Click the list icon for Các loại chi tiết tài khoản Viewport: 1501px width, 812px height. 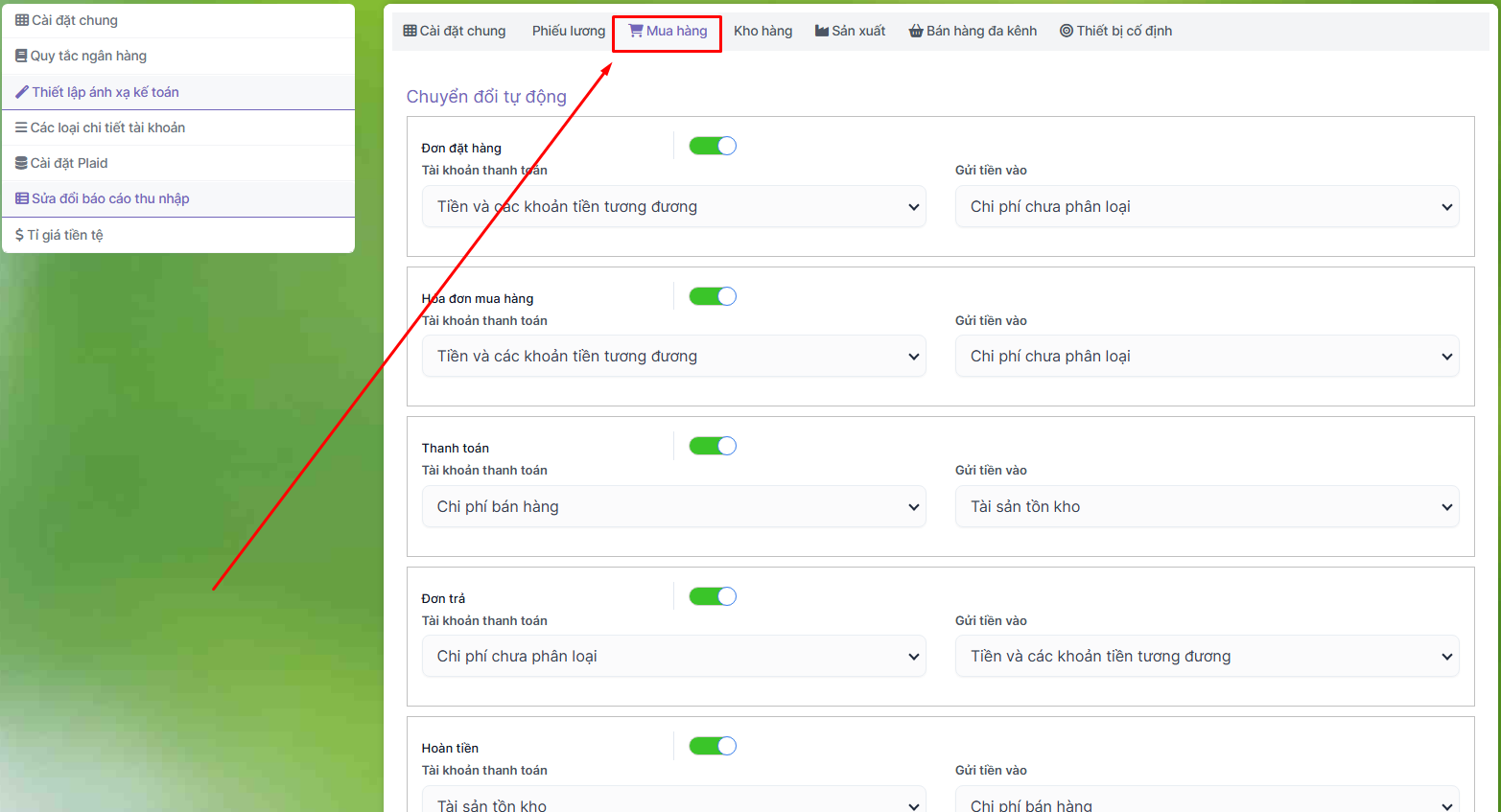[21, 128]
